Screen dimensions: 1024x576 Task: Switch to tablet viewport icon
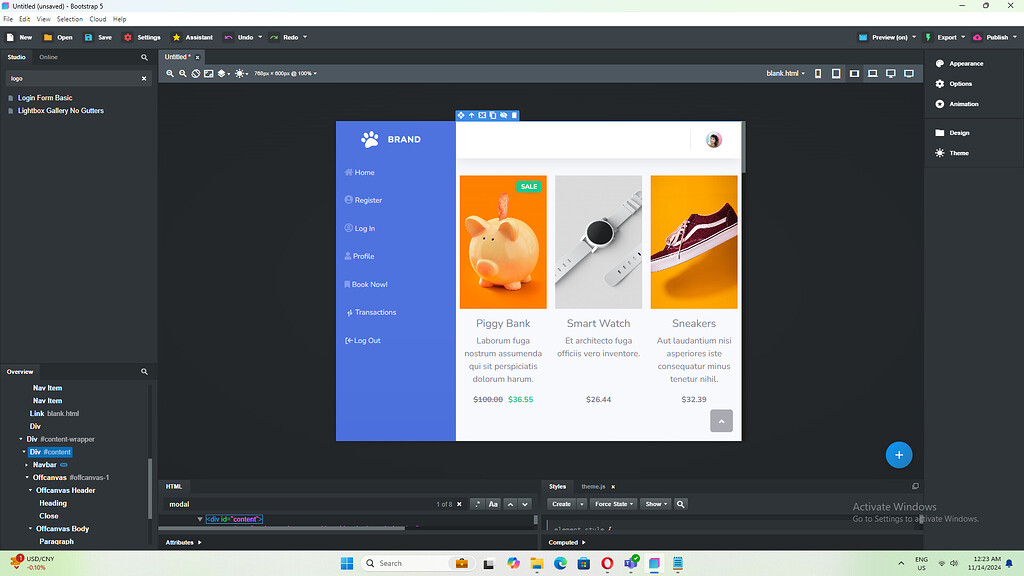coord(835,73)
